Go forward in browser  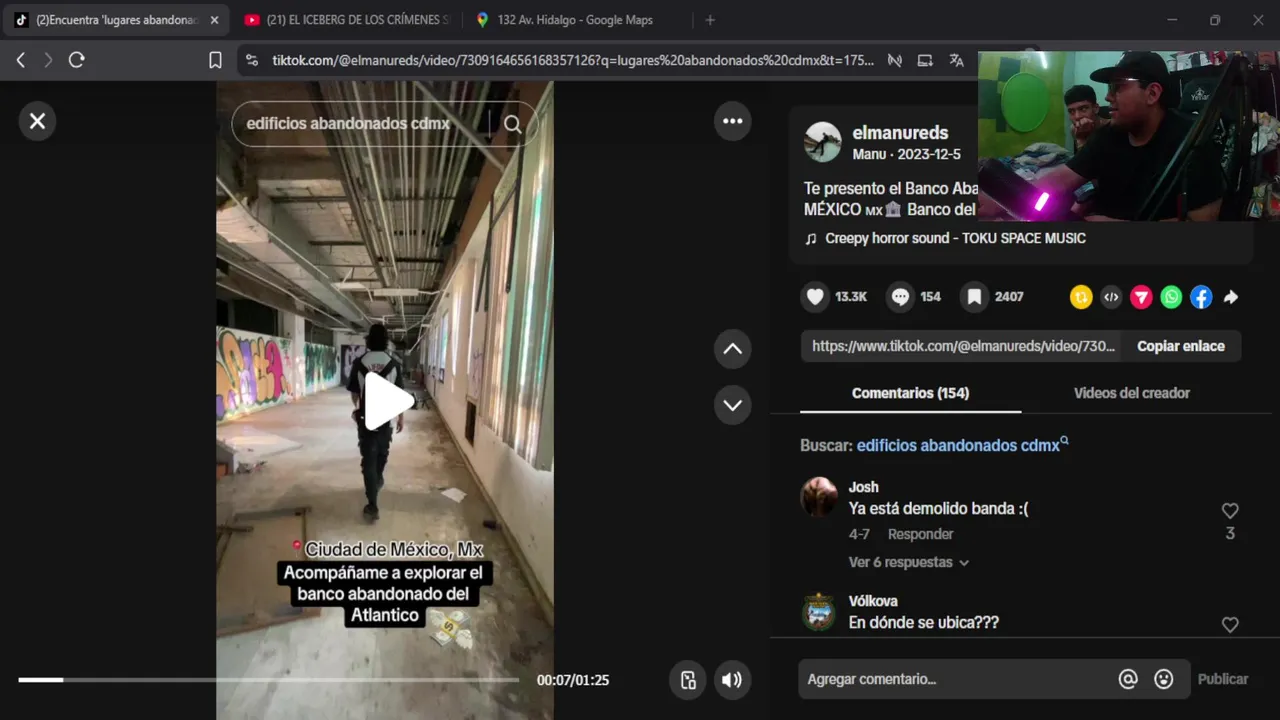[47, 60]
